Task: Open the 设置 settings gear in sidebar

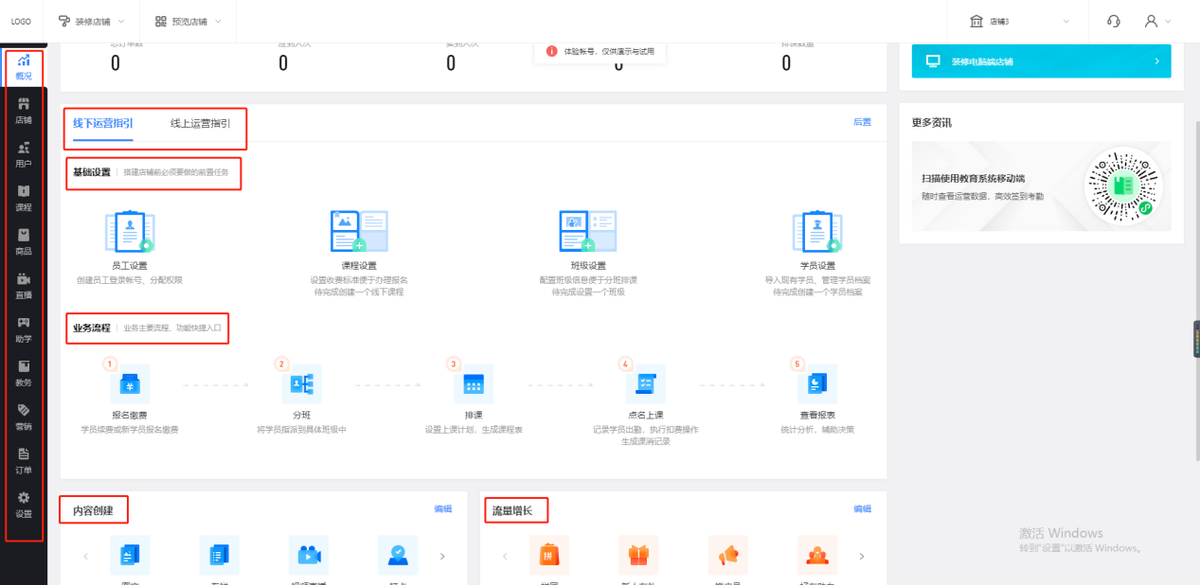Action: [23, 505]
